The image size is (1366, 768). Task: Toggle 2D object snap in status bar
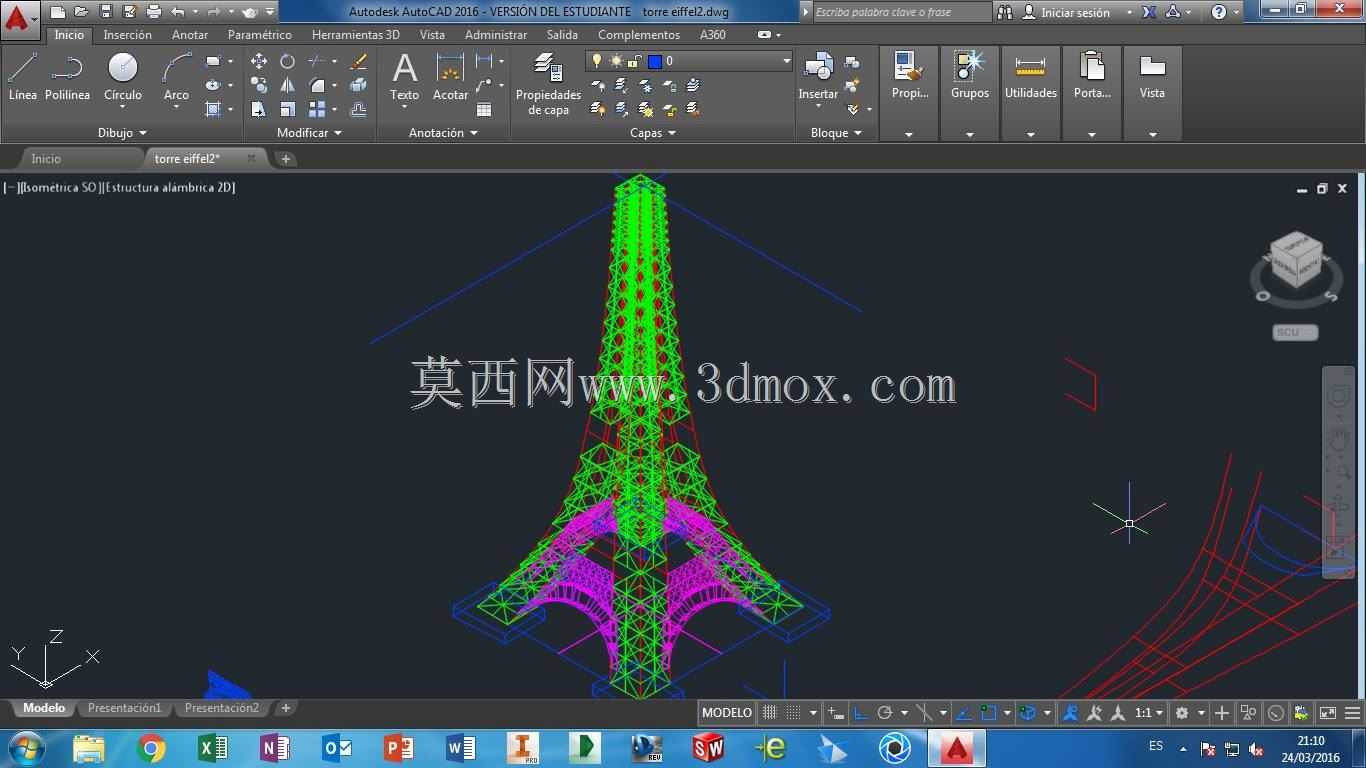pyautogui.click(x=989, y=713)
